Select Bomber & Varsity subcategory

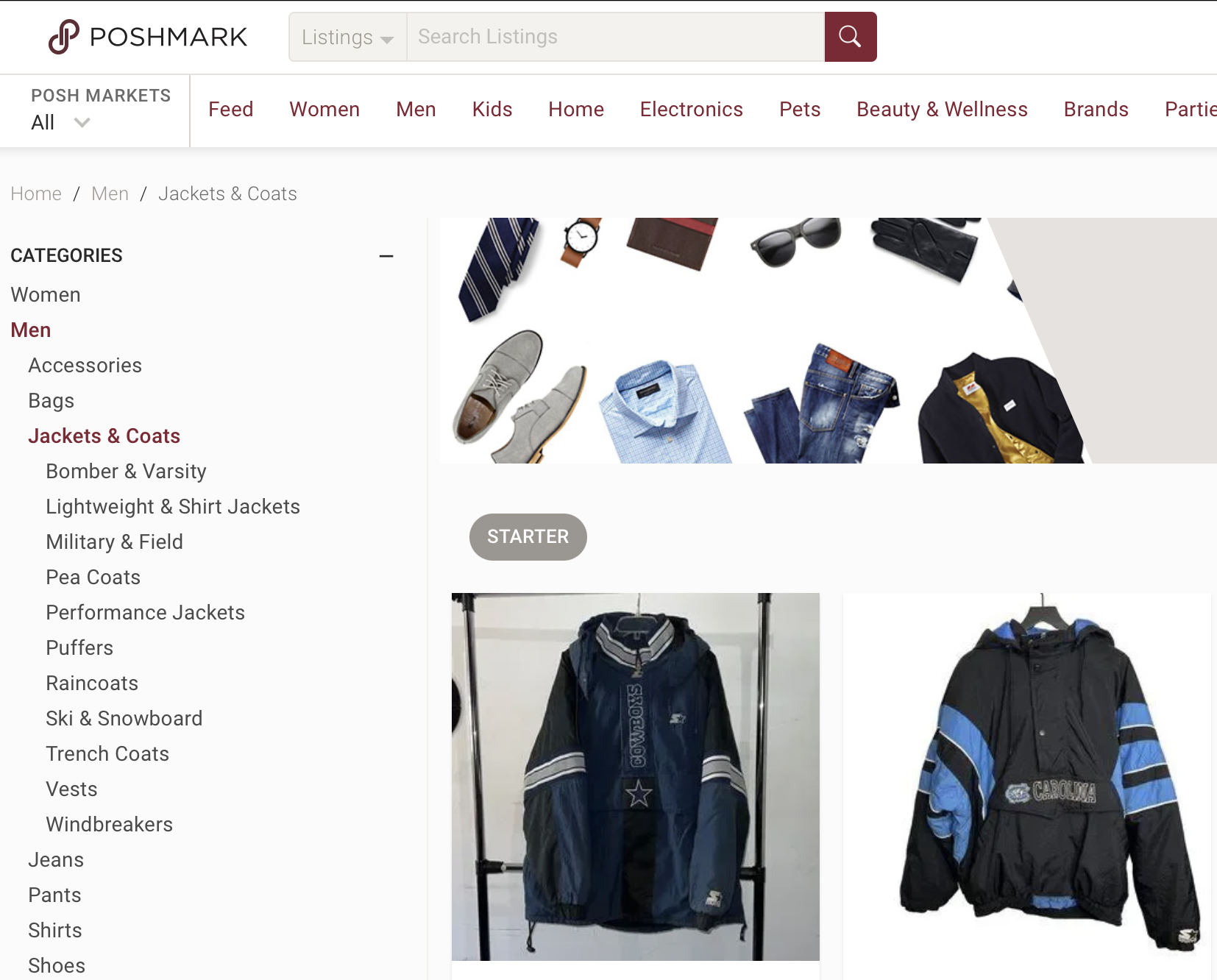[x=126, y=472]
